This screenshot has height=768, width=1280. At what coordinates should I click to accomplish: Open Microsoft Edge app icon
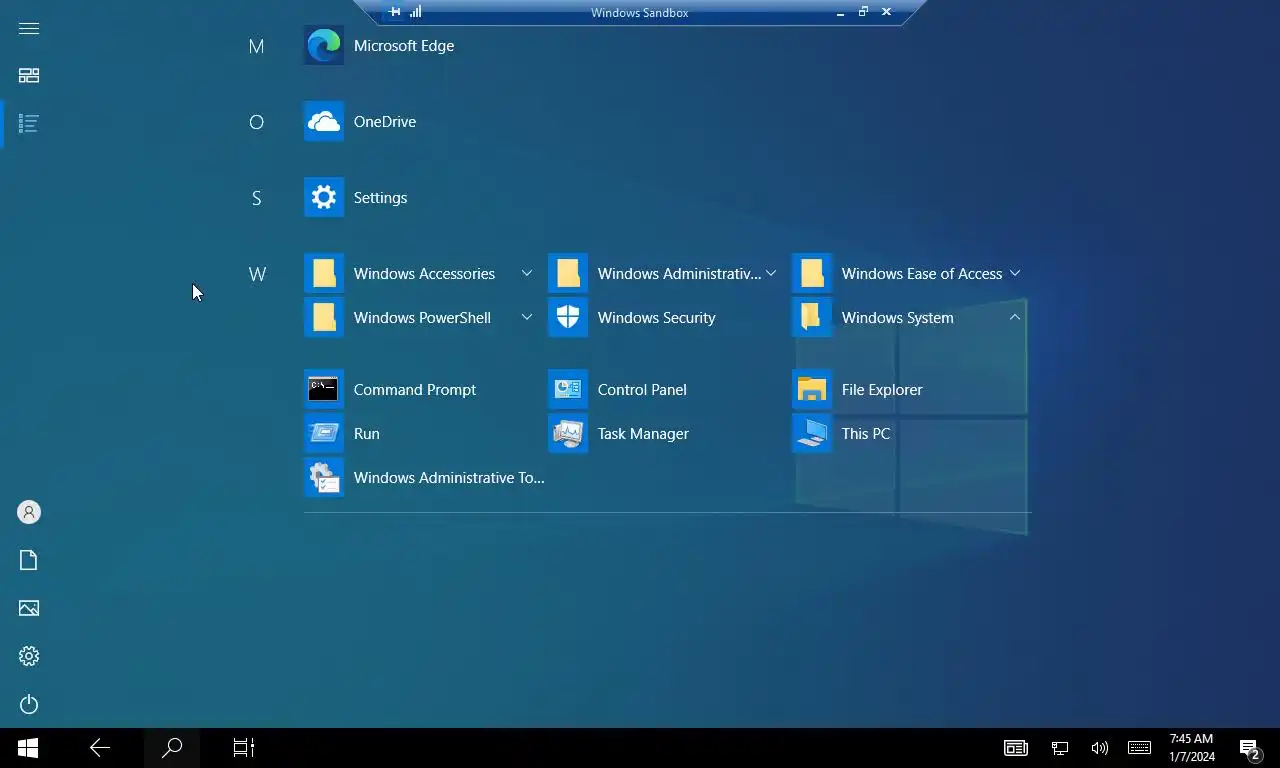(324, 46)
